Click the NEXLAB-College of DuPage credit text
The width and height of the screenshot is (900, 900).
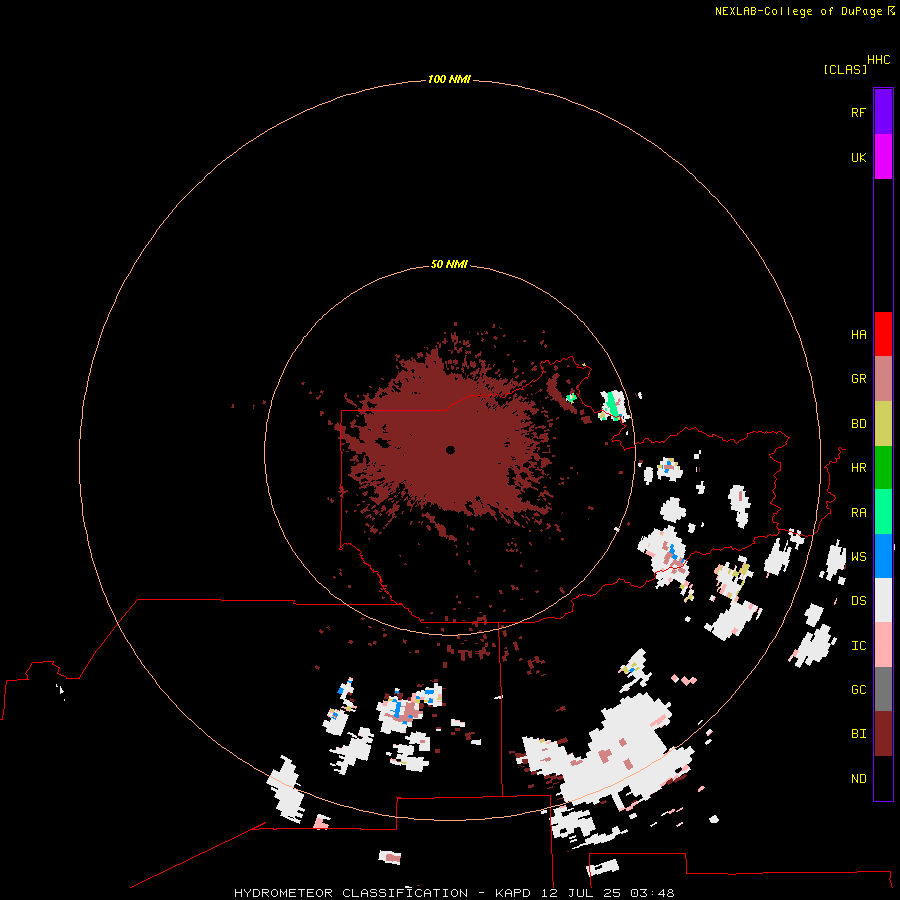point(800,11)
